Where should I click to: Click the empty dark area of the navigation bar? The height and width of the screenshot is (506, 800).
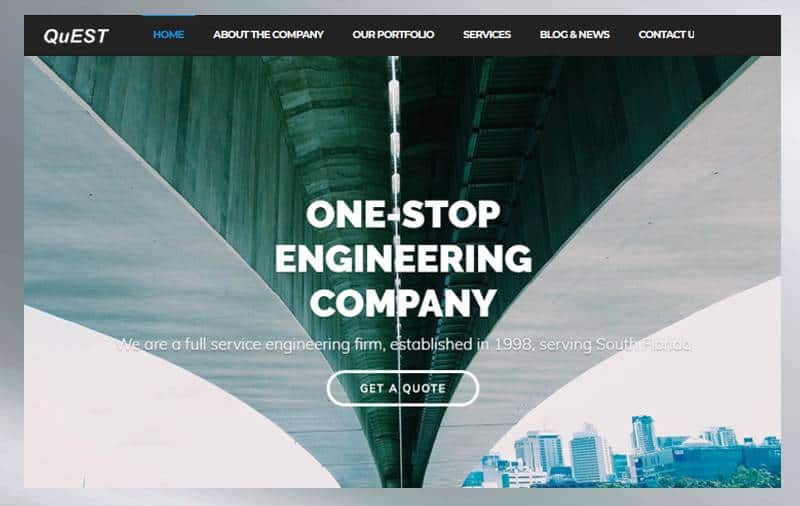click(737, 35)
